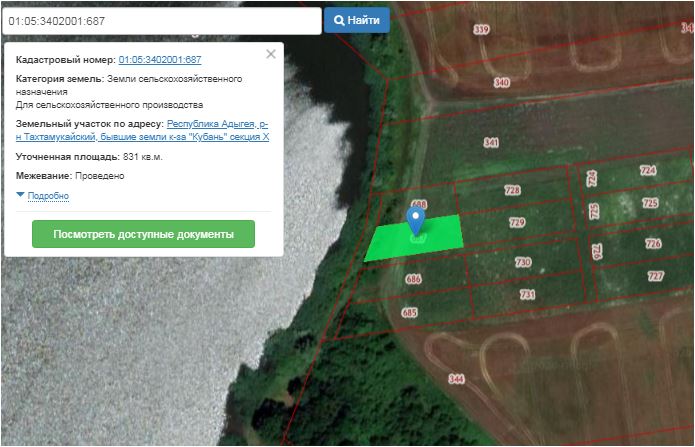
Task: Click the field parcel labeled 344
Action: (457, 379)
